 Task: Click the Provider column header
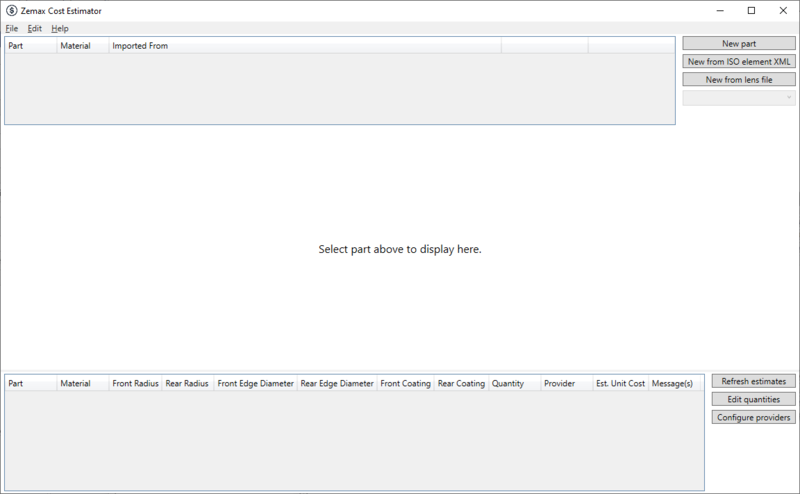click(x=566, y=383)
